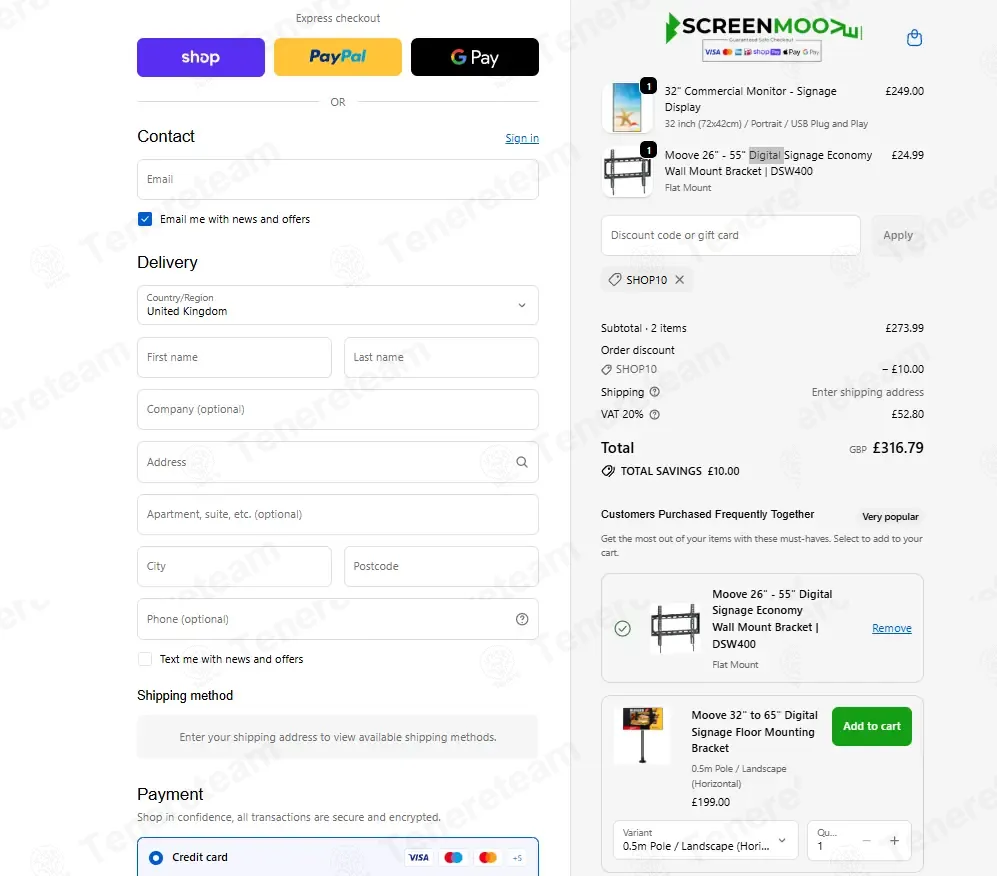The width and height of the screenshot is (997, 876).
Task: Check Text me with news and offers
Action: pyautogui.click(x=145, y=659)
